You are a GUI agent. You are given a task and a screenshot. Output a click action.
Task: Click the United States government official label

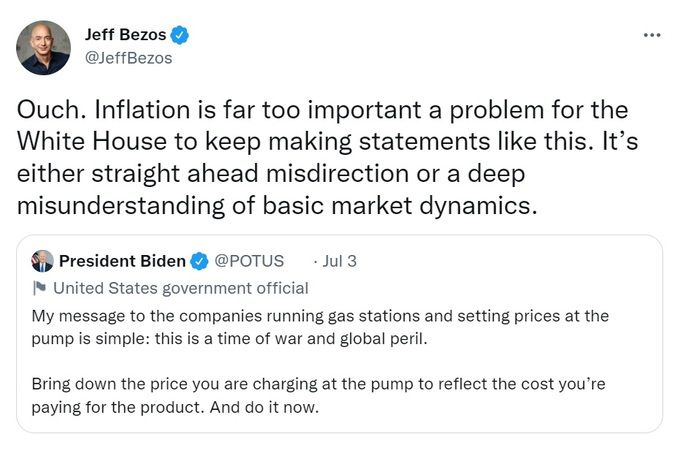coord(180,288)
